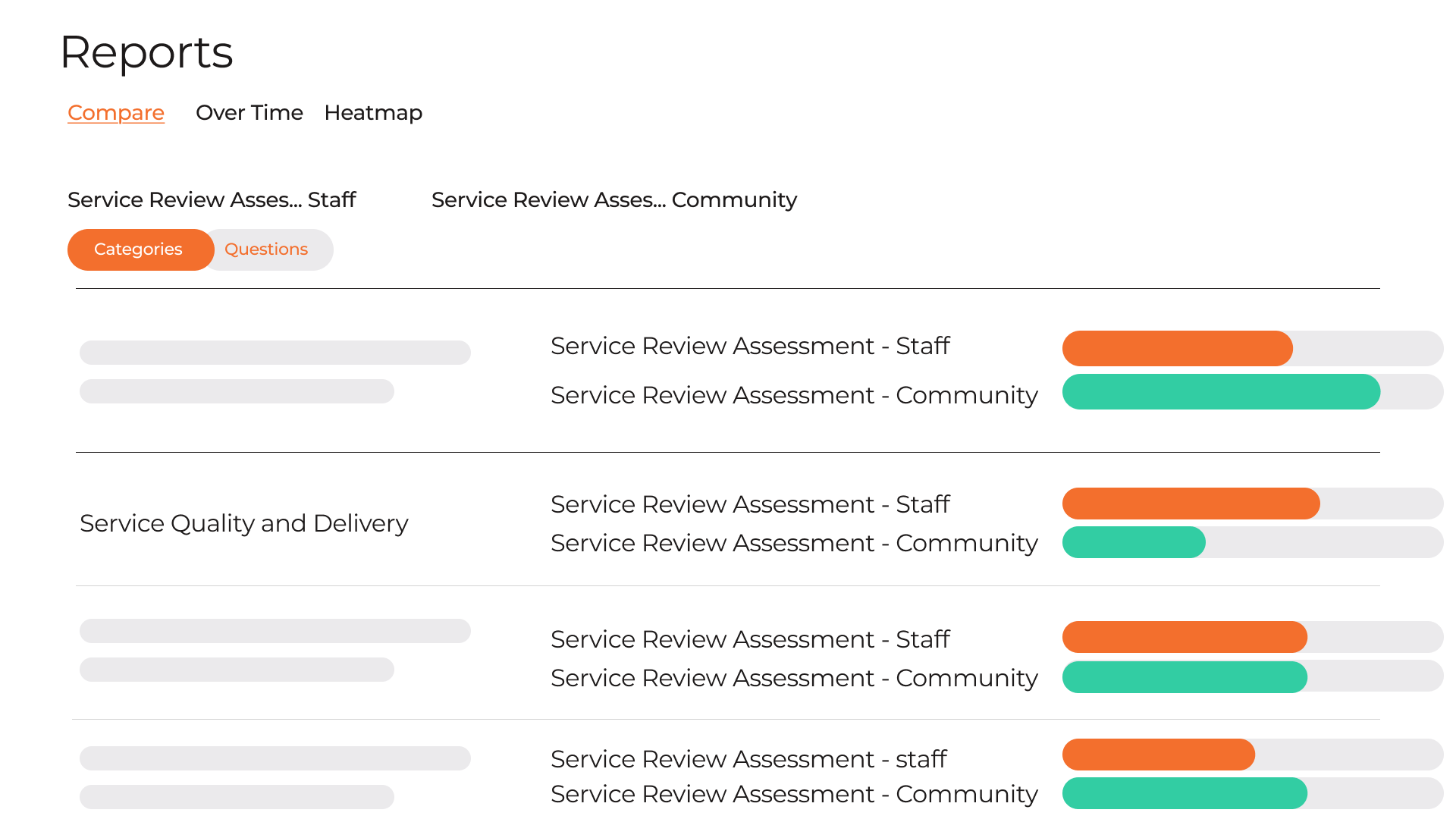Screen dimensions: 1456x819
Task: Click the third row's orange Staff bar
Action: tap(1185, 637)
